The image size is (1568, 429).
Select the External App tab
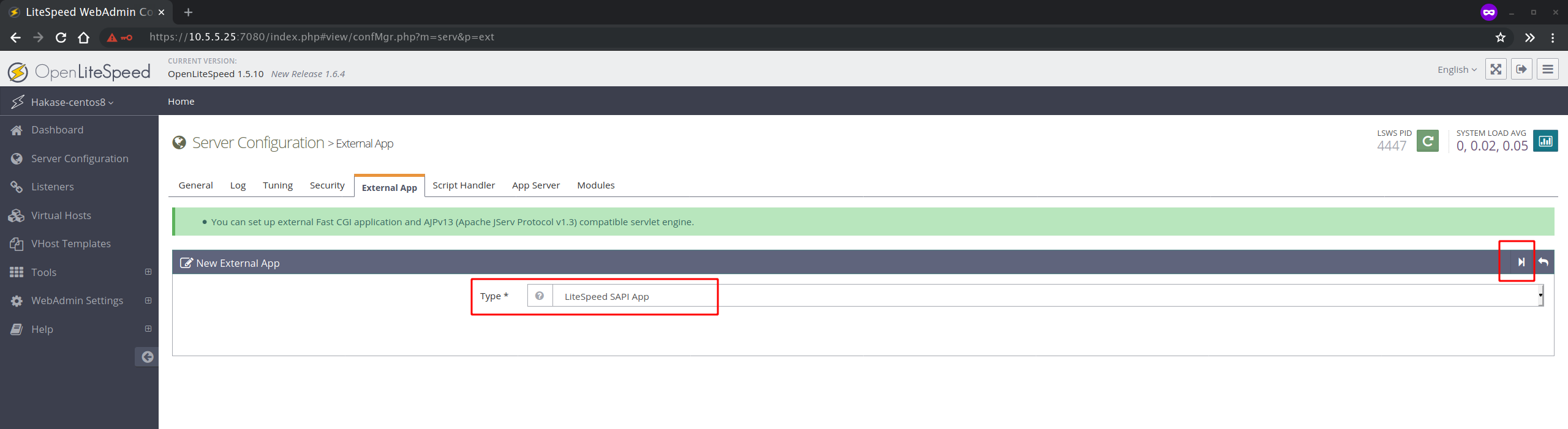390,187
